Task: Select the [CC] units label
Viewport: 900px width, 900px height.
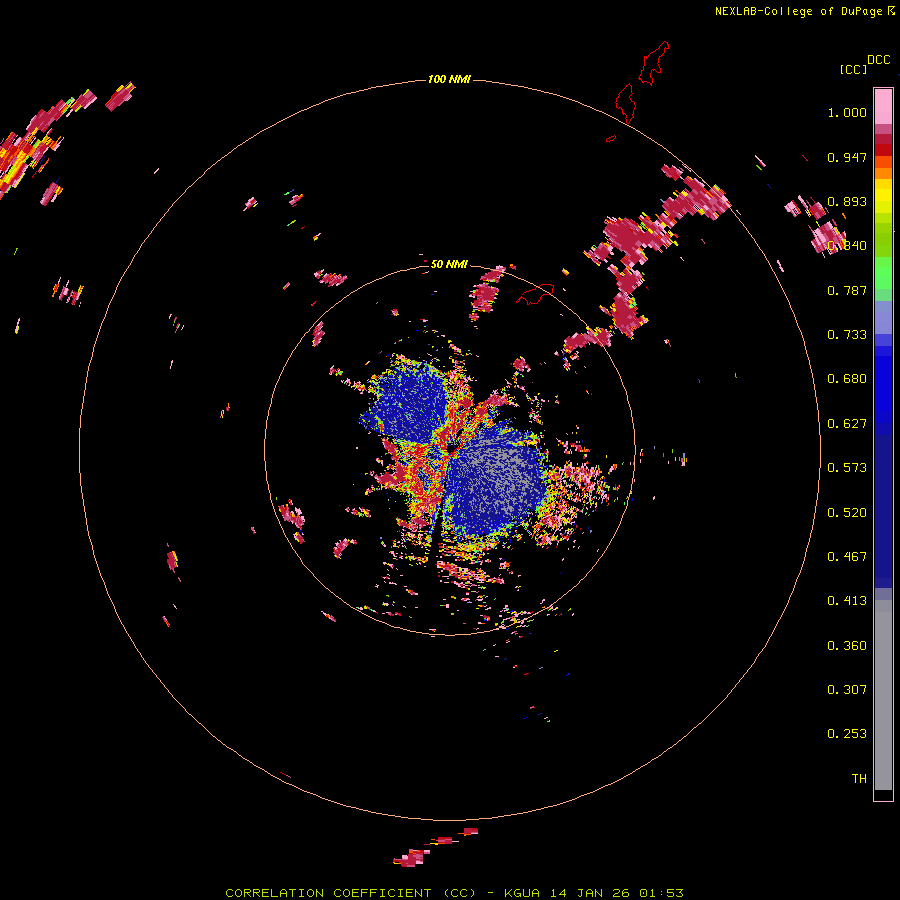Action: [x=853, y=69]
